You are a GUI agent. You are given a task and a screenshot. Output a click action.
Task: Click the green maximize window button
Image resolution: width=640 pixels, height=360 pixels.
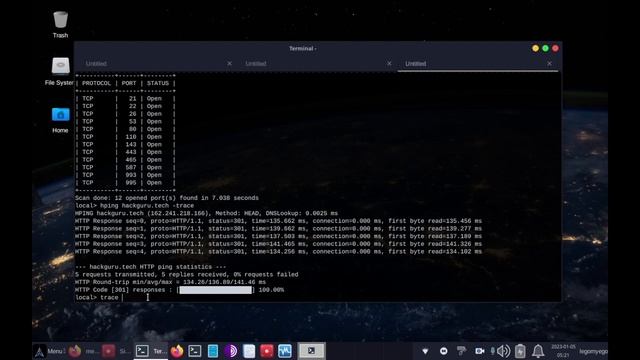click(545, 48)
